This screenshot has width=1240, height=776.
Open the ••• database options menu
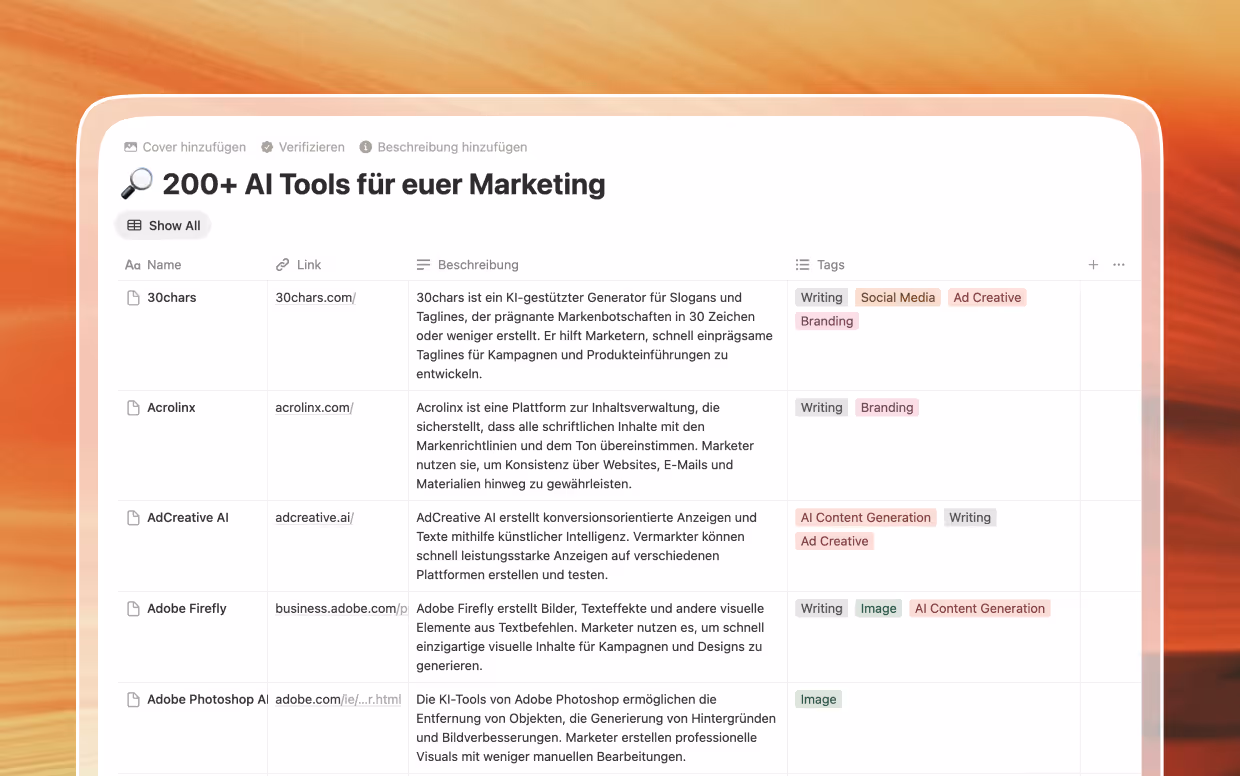pyautogui.click(x=1118, y=264)
